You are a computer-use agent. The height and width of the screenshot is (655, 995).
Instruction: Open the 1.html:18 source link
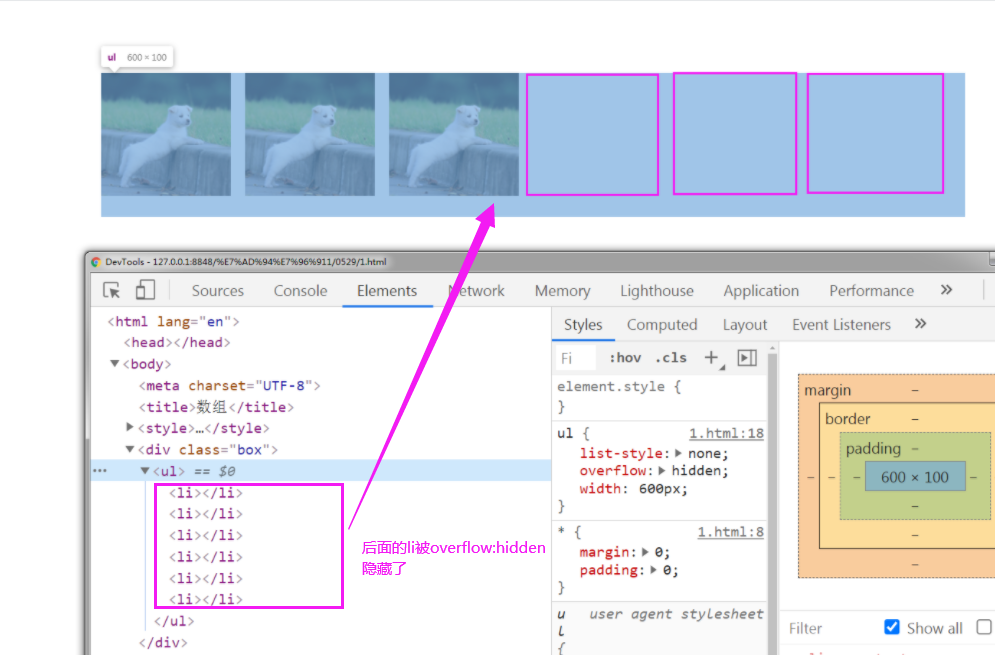(727, 433)
